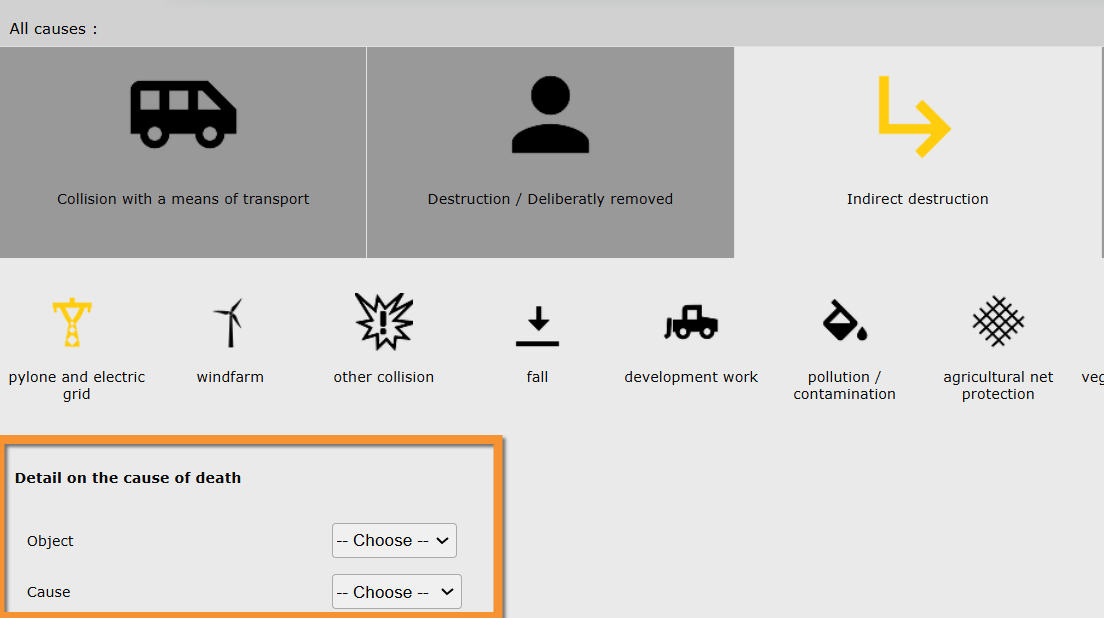Select "Destruction / Deliberatly removed" label
The width and height of the screenshot is (1104, 618).
[x=550, y=199]
